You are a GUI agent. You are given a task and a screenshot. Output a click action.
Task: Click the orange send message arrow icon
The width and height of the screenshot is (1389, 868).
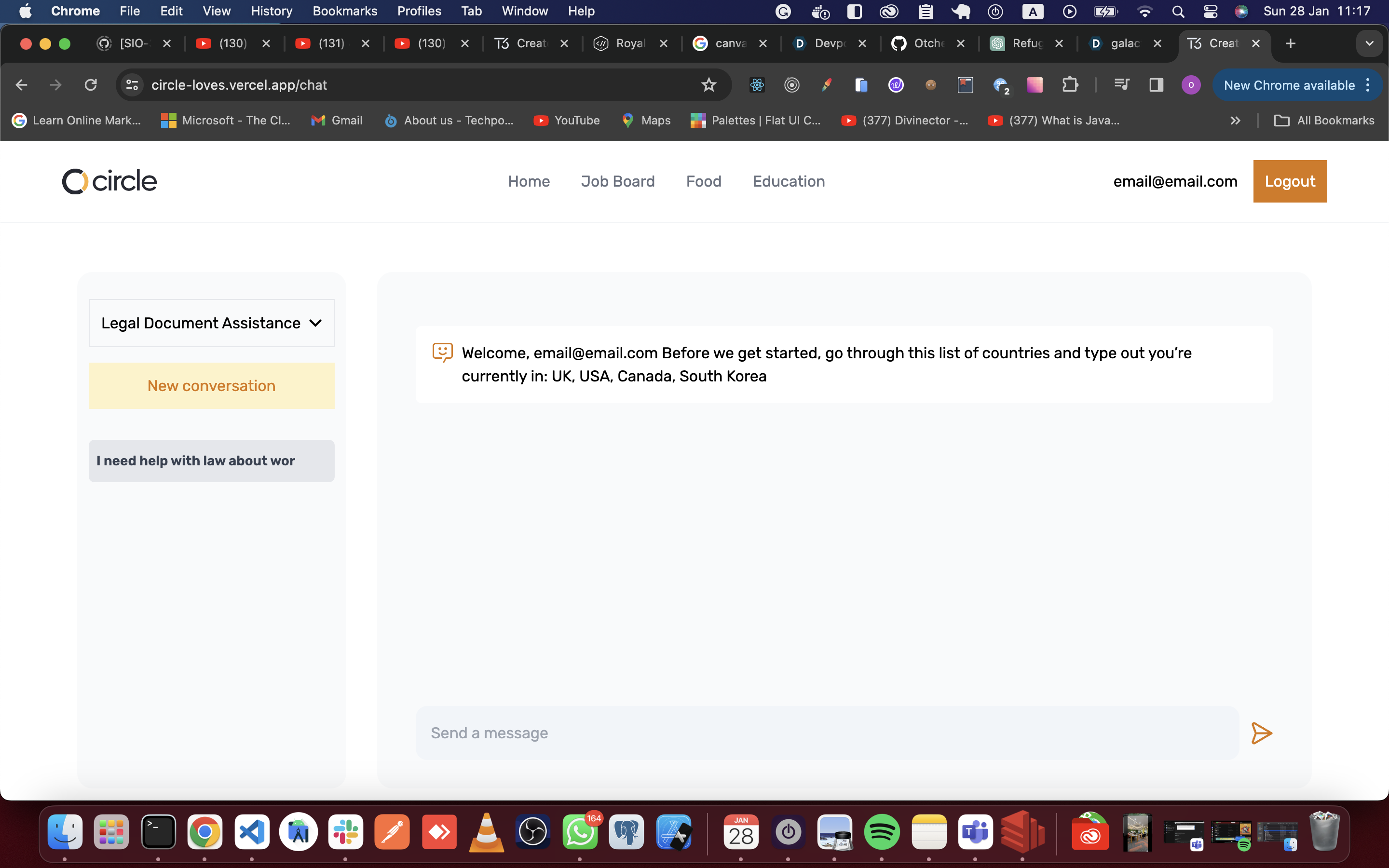coord(1261,733)
